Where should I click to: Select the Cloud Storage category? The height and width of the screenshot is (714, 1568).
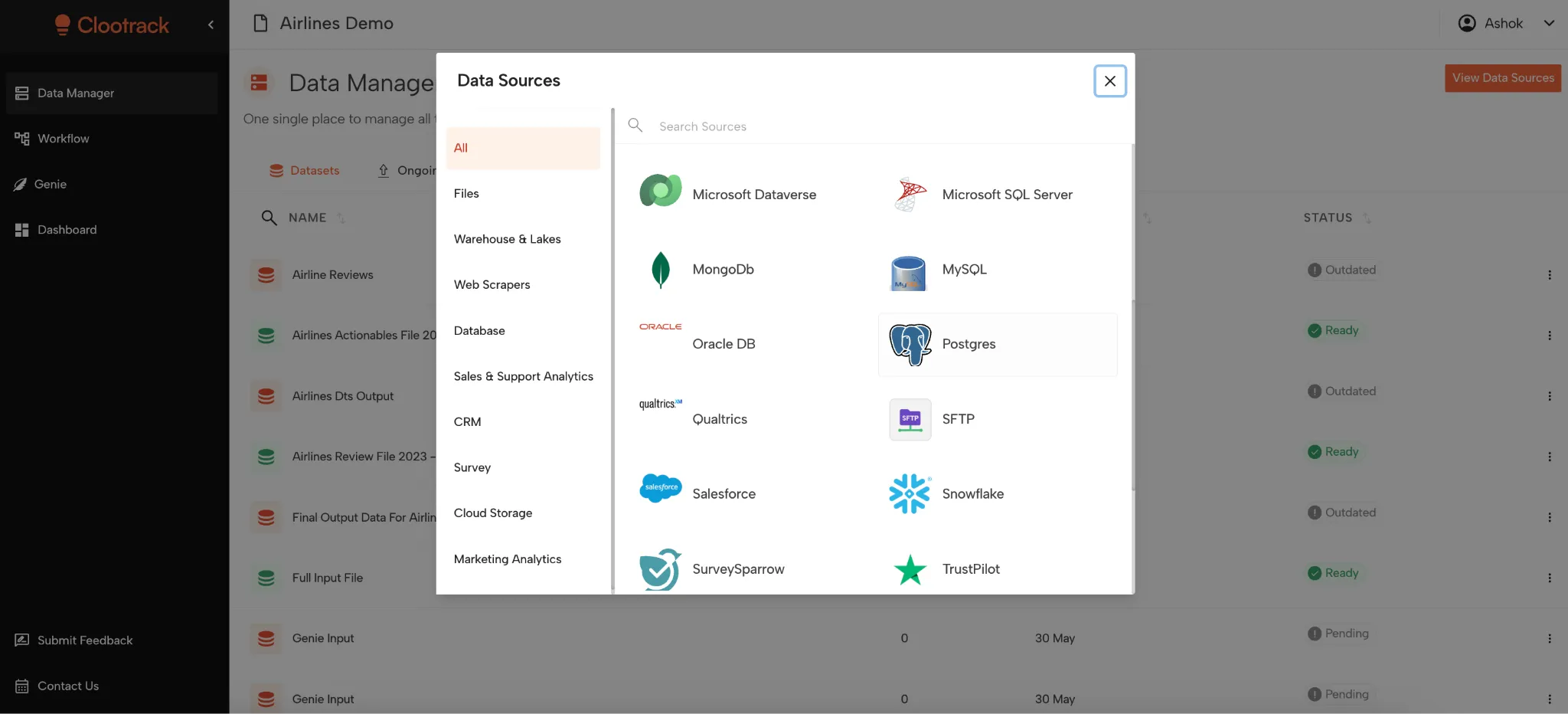click(523, 513)
